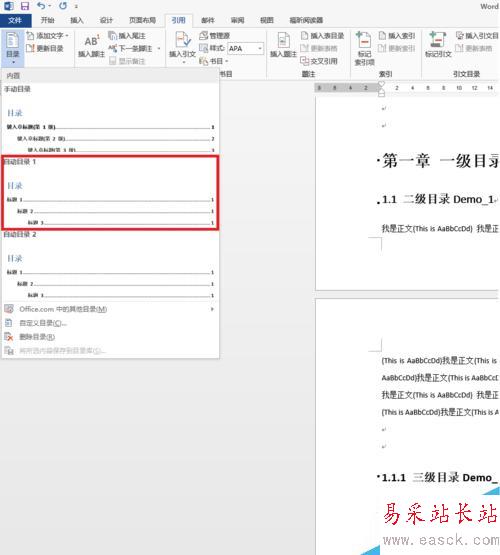Choose the 自动目录 2 (Automatic Table 2) preview
Screen dimensions: 500x555
point(110,265)
